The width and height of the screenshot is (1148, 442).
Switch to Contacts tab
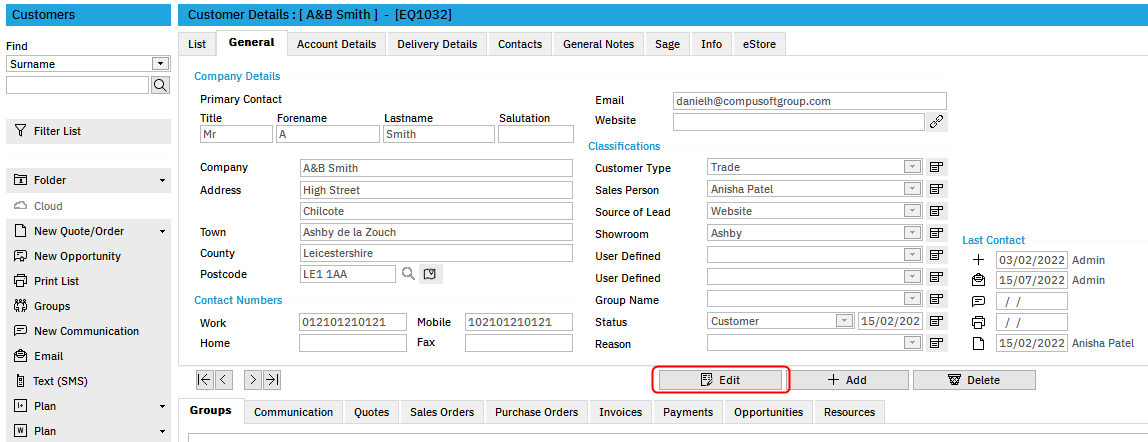520,44
